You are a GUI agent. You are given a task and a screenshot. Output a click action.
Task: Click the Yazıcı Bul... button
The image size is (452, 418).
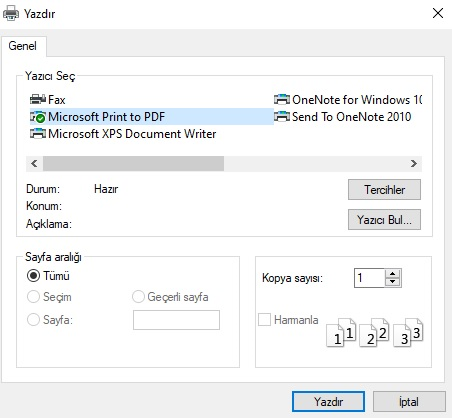click(384, 220)
